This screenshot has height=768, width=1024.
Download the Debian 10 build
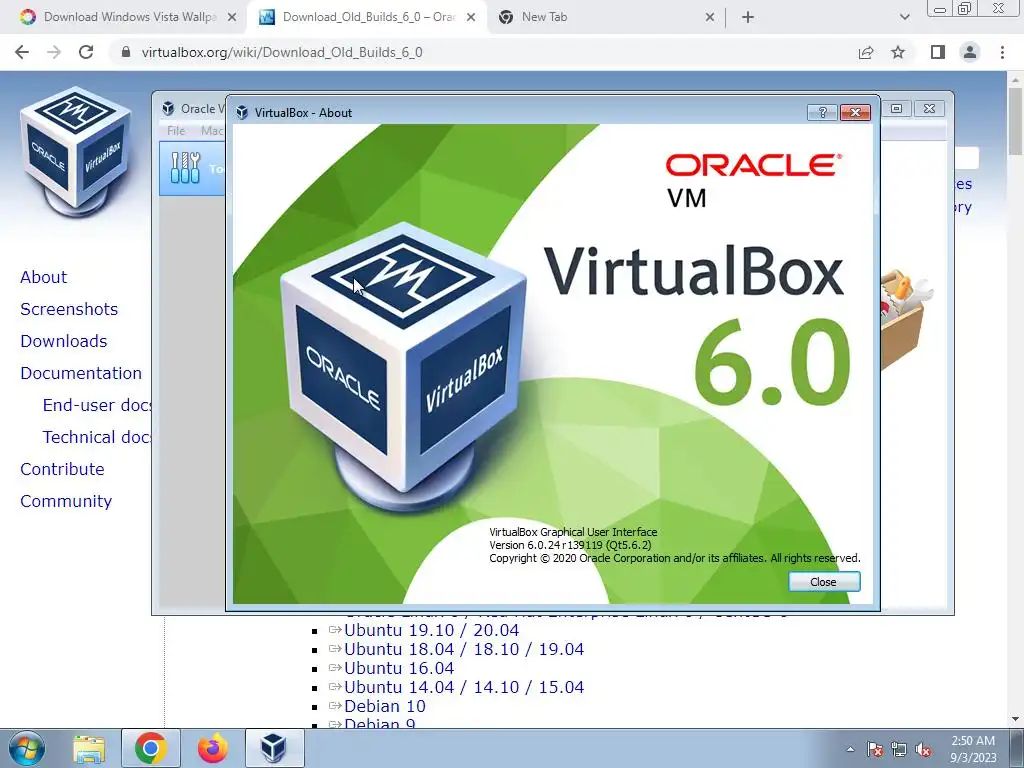click(x=384, y=706)
